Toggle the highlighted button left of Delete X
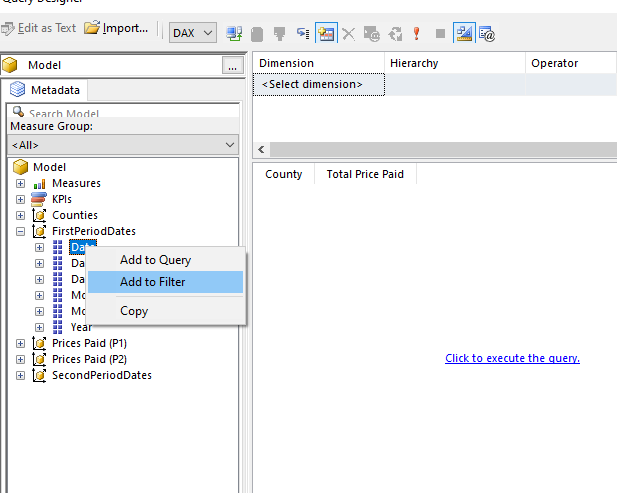Screen dimensions: 617x493 [x=326, y=33]
